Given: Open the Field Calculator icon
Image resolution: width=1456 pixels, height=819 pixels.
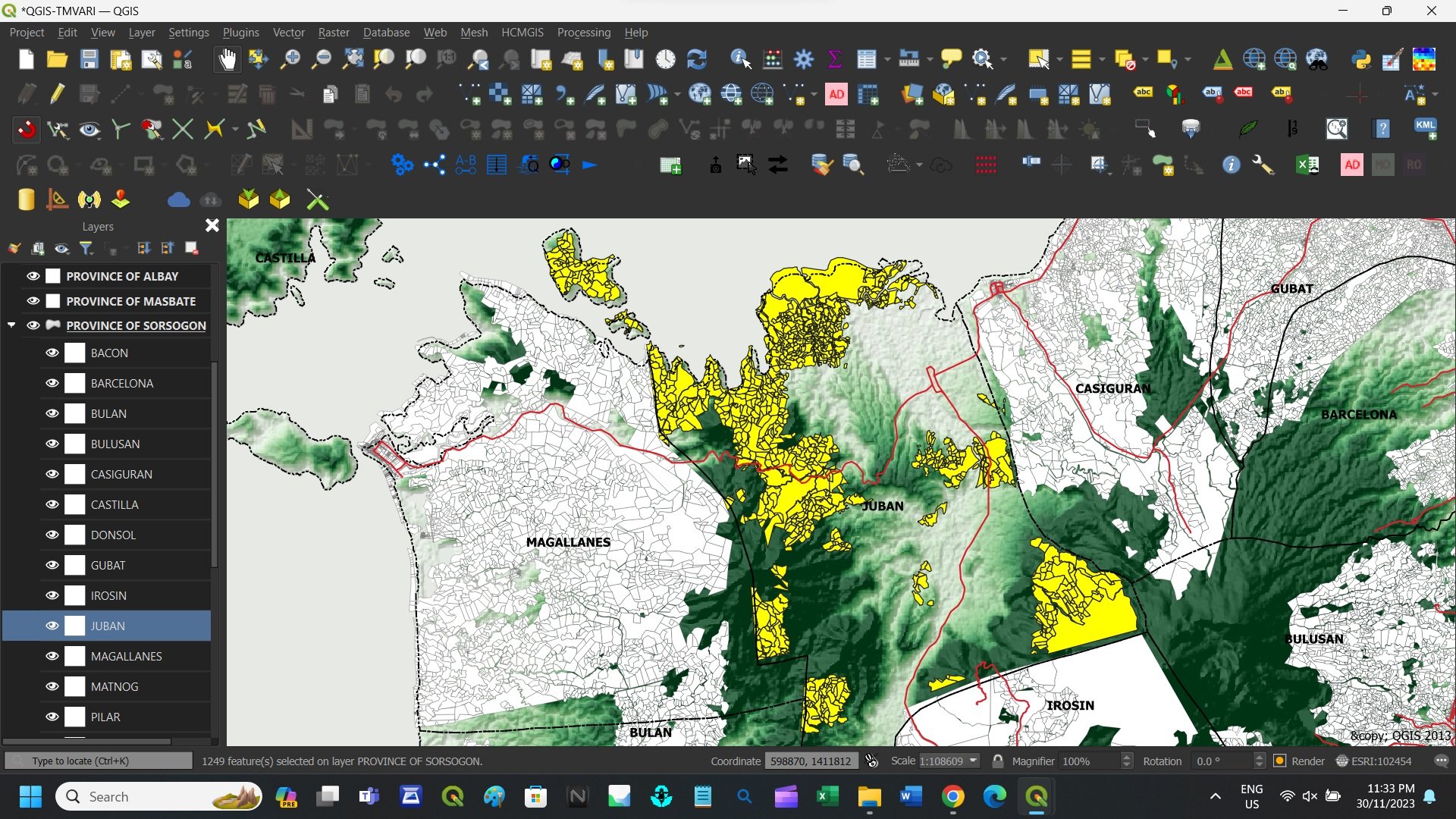Looking at the screenshot, I should click(x=773, y=59).
